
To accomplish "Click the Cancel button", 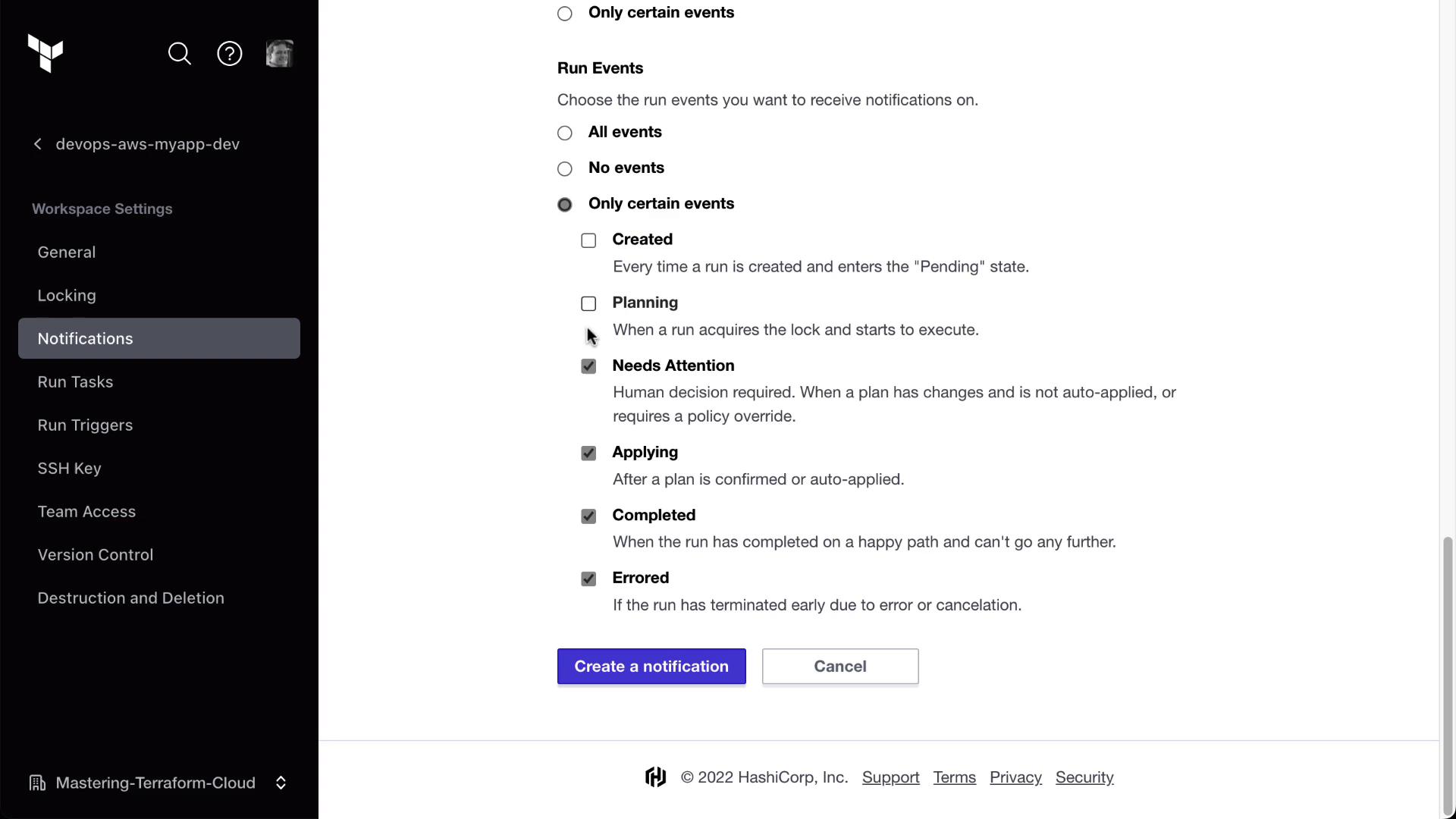I will click(x=840, y=667).
